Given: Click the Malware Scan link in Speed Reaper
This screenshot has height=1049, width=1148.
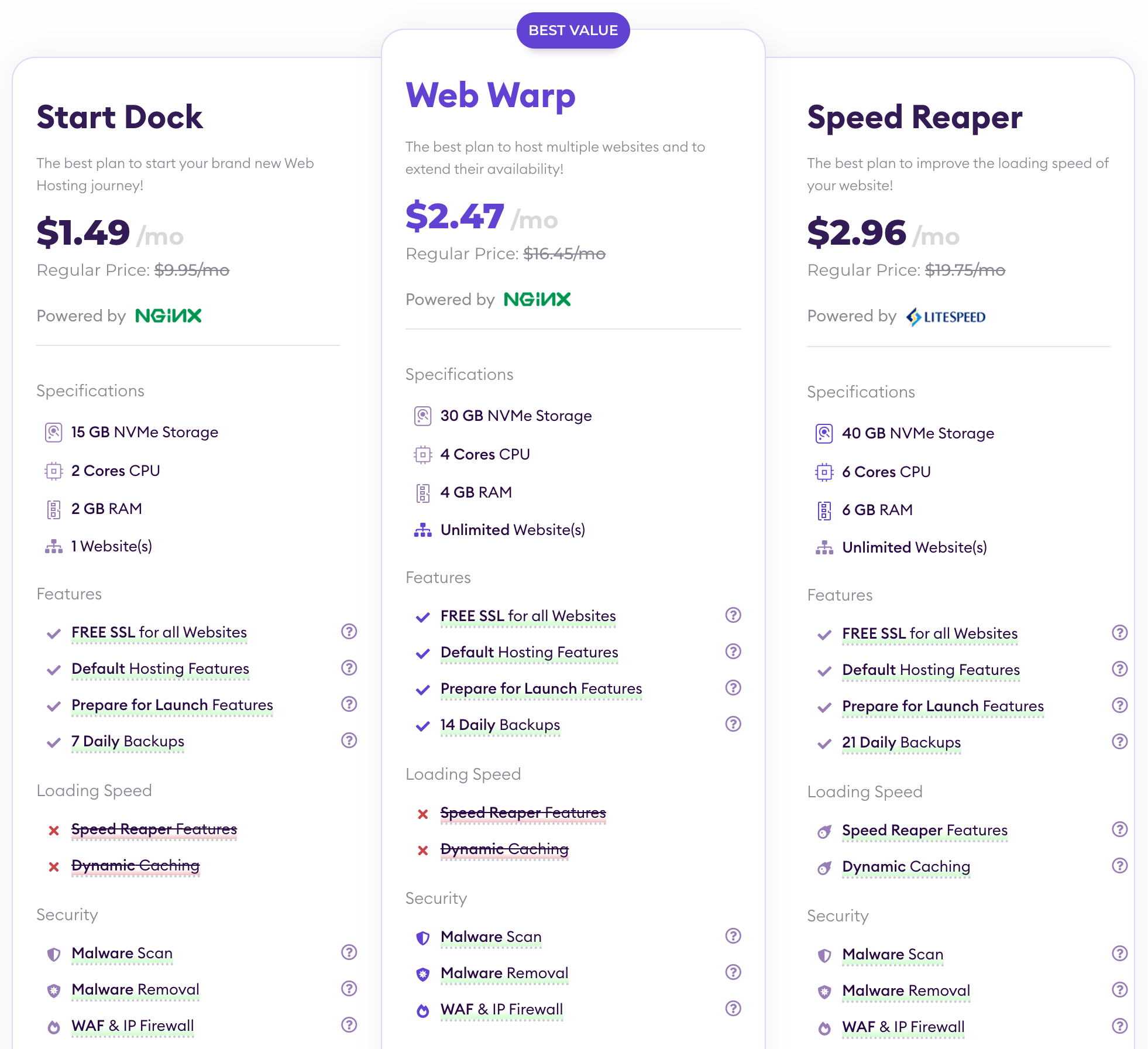Looking at the screenshot, I should 892,954.
